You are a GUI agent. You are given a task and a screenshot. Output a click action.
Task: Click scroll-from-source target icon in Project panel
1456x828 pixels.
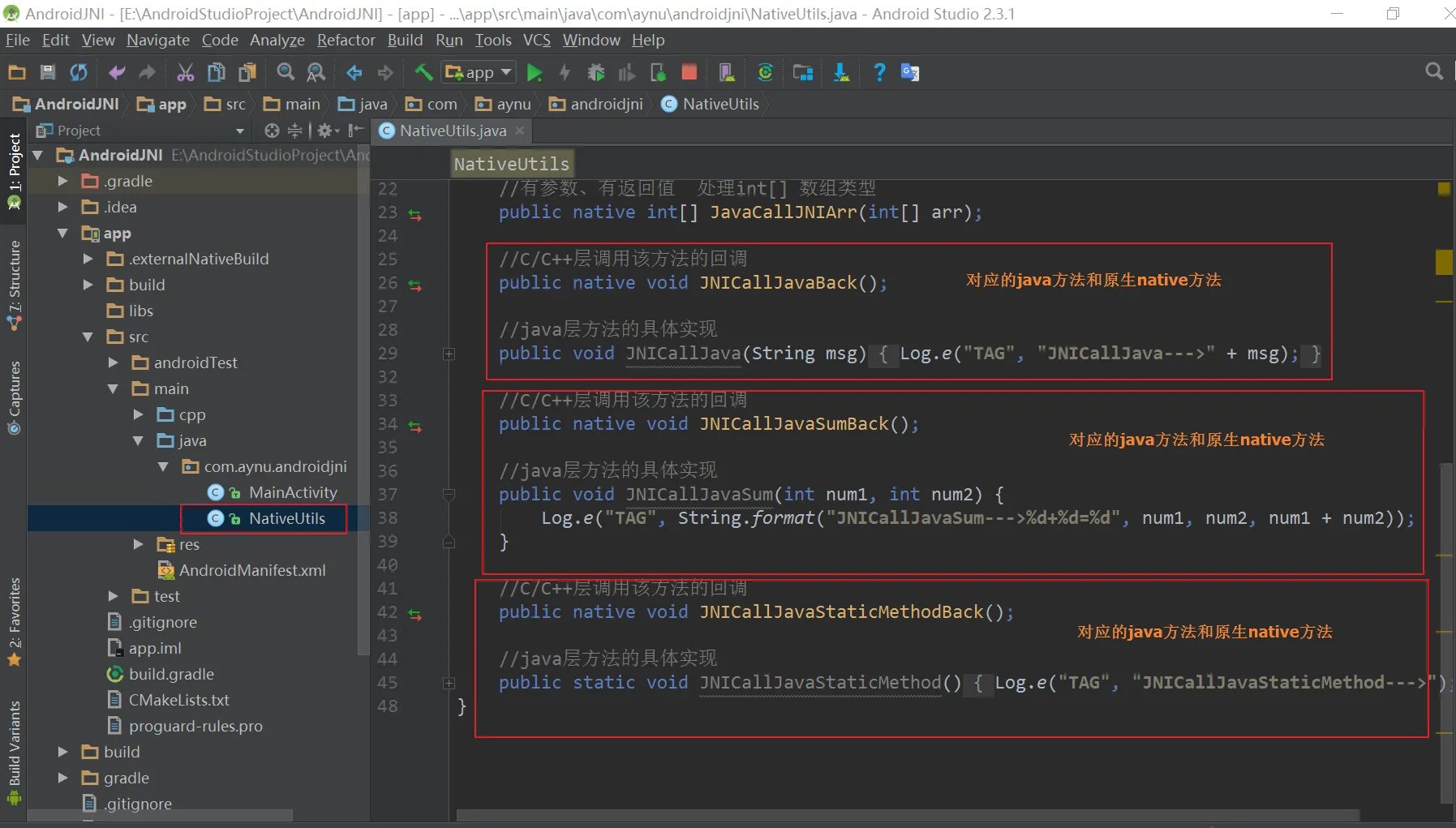pyautogui.click(x=272, y=131)
